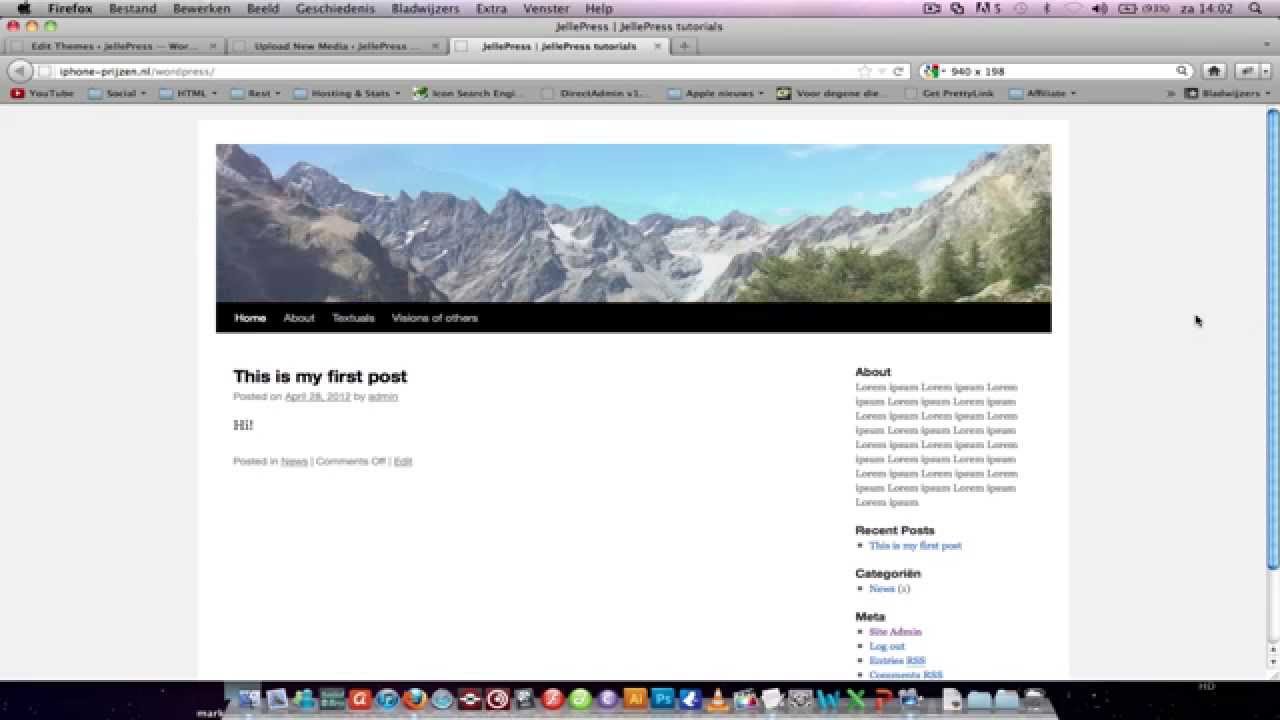Expand the Social bookmarks folder
This screenshot has height=720, width=1280.
point(117,93)
